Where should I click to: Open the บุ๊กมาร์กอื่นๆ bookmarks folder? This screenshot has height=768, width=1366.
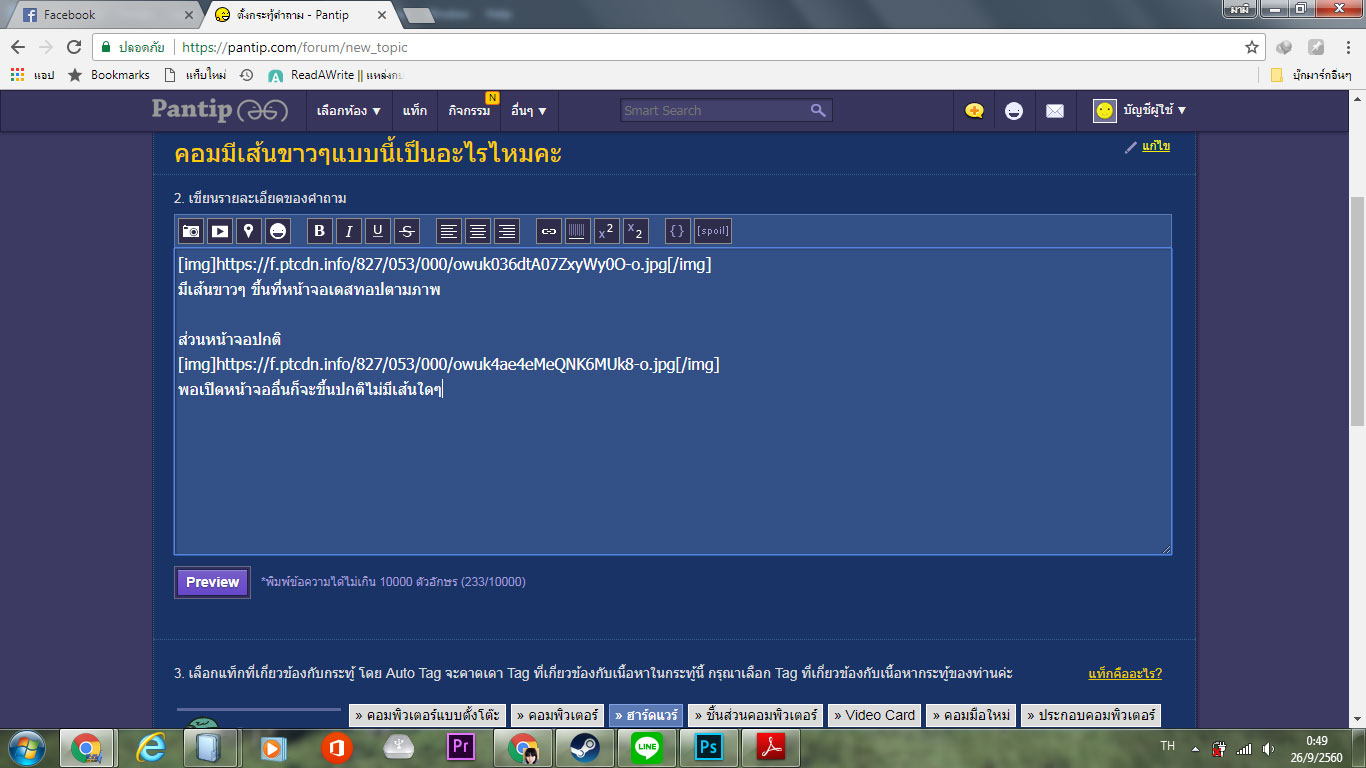[1311, 75]
